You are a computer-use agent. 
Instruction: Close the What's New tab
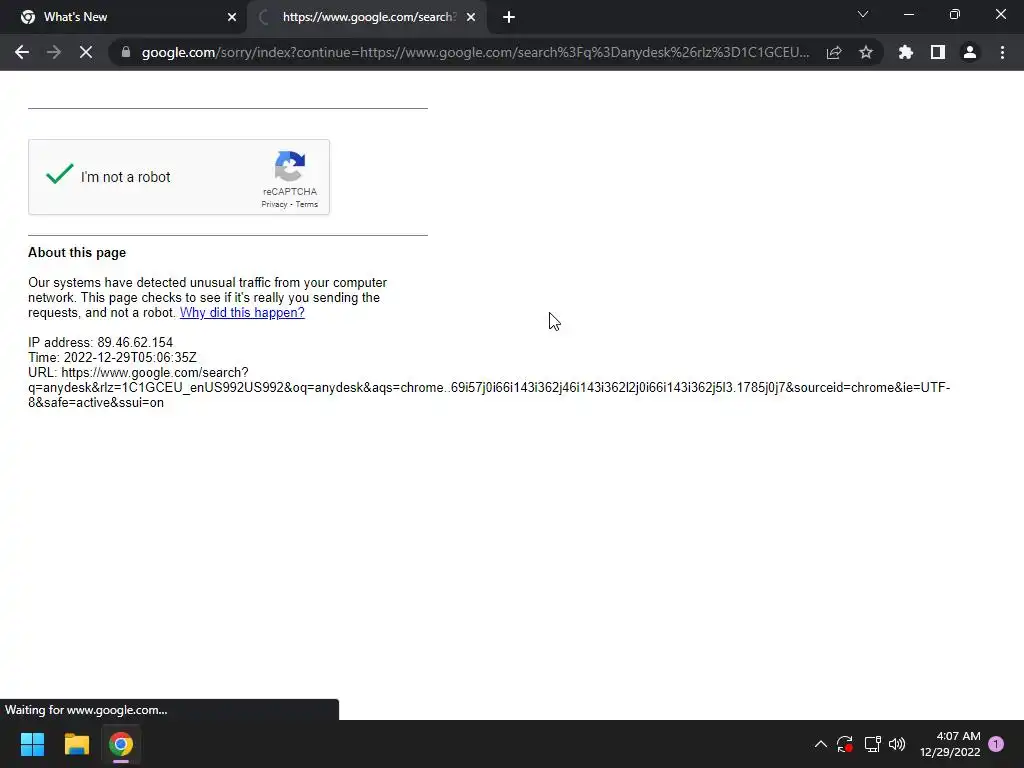click(x=232, y=17)
